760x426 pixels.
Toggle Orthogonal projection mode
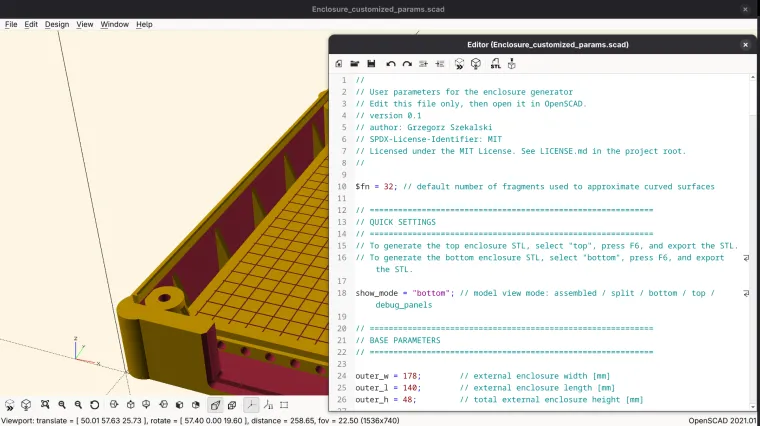232,405
